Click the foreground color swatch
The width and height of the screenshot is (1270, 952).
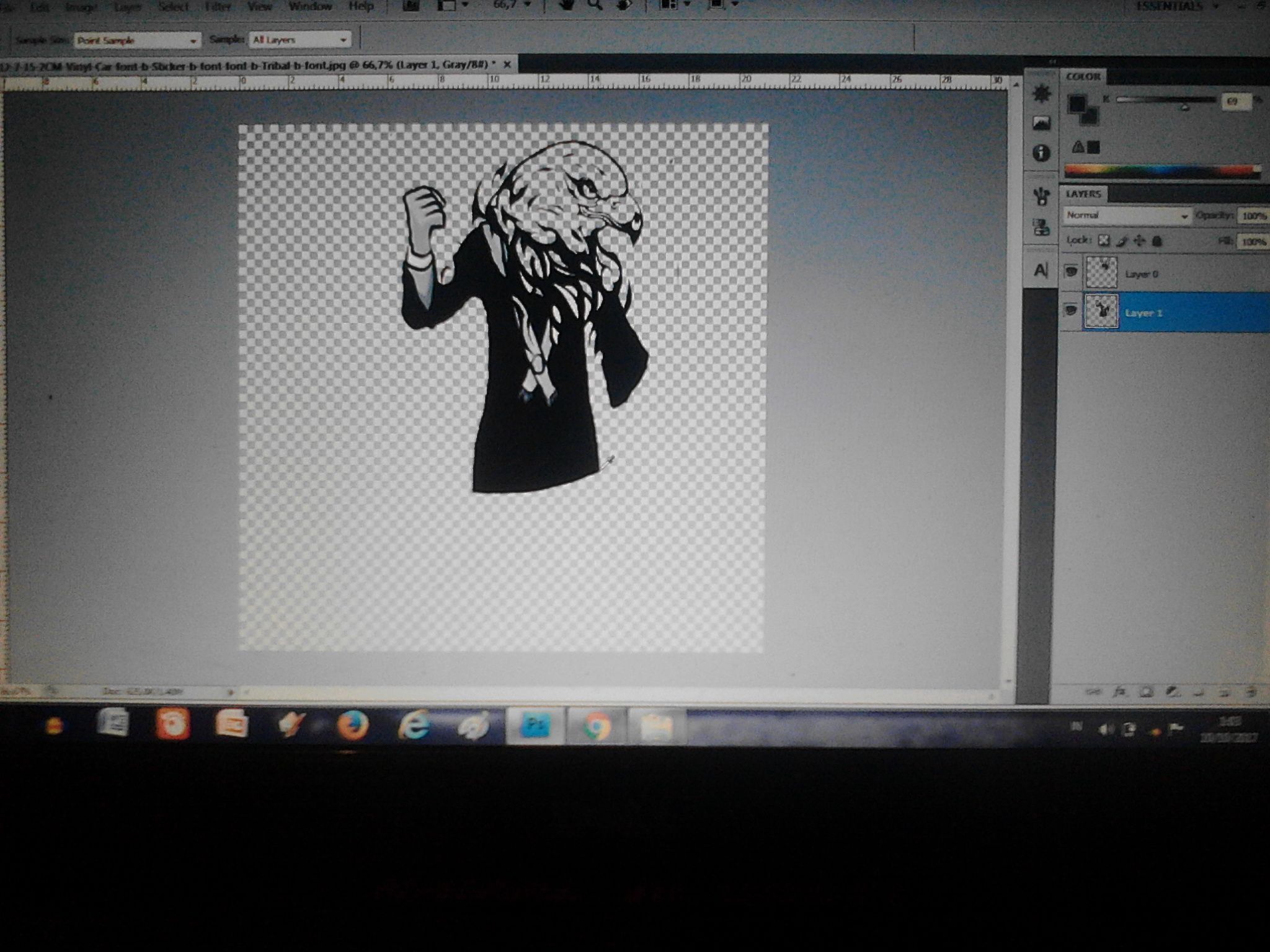[1077, 103]
